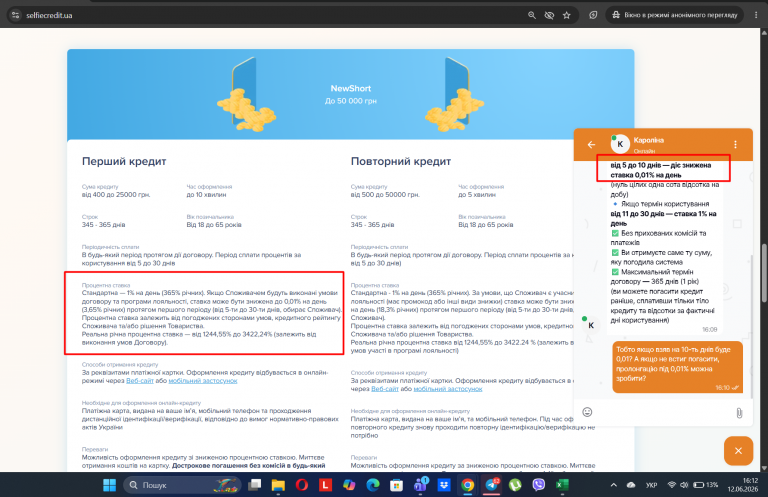Viewport: 768px width, 497px height.
Task: Click the page scrollbar down arrow
Action: pos(764,468)
